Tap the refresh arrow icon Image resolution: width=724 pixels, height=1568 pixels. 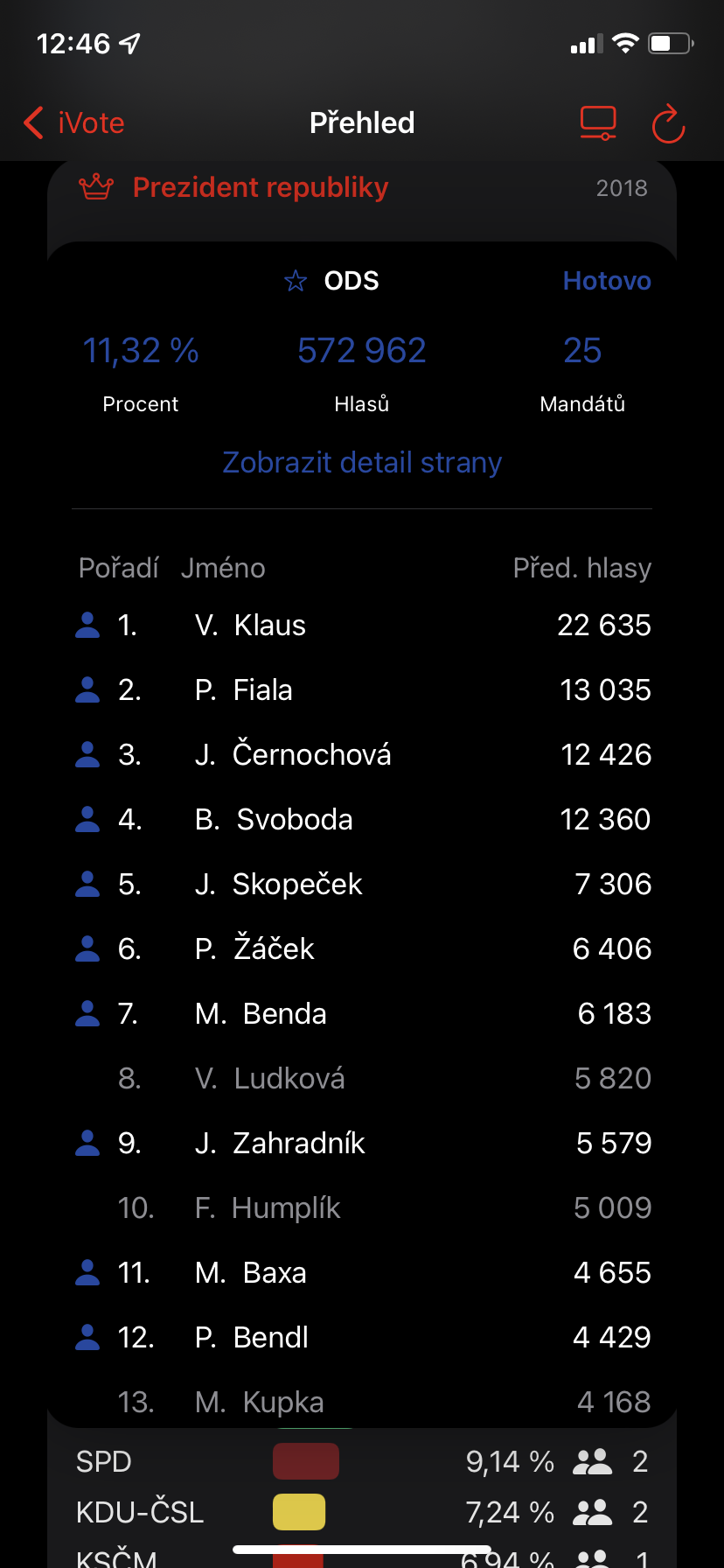[668, 124]
